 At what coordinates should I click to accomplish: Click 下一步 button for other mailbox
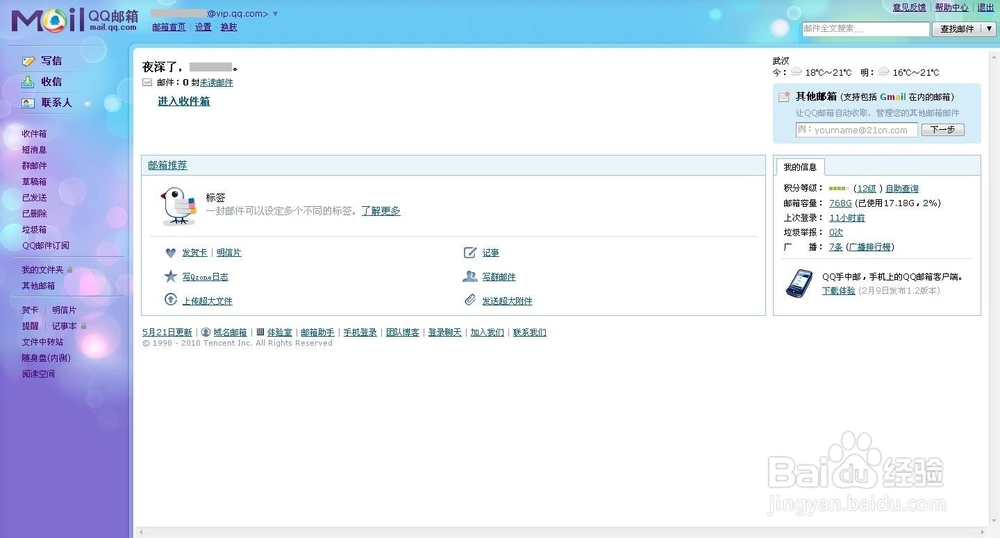[943, 129]
